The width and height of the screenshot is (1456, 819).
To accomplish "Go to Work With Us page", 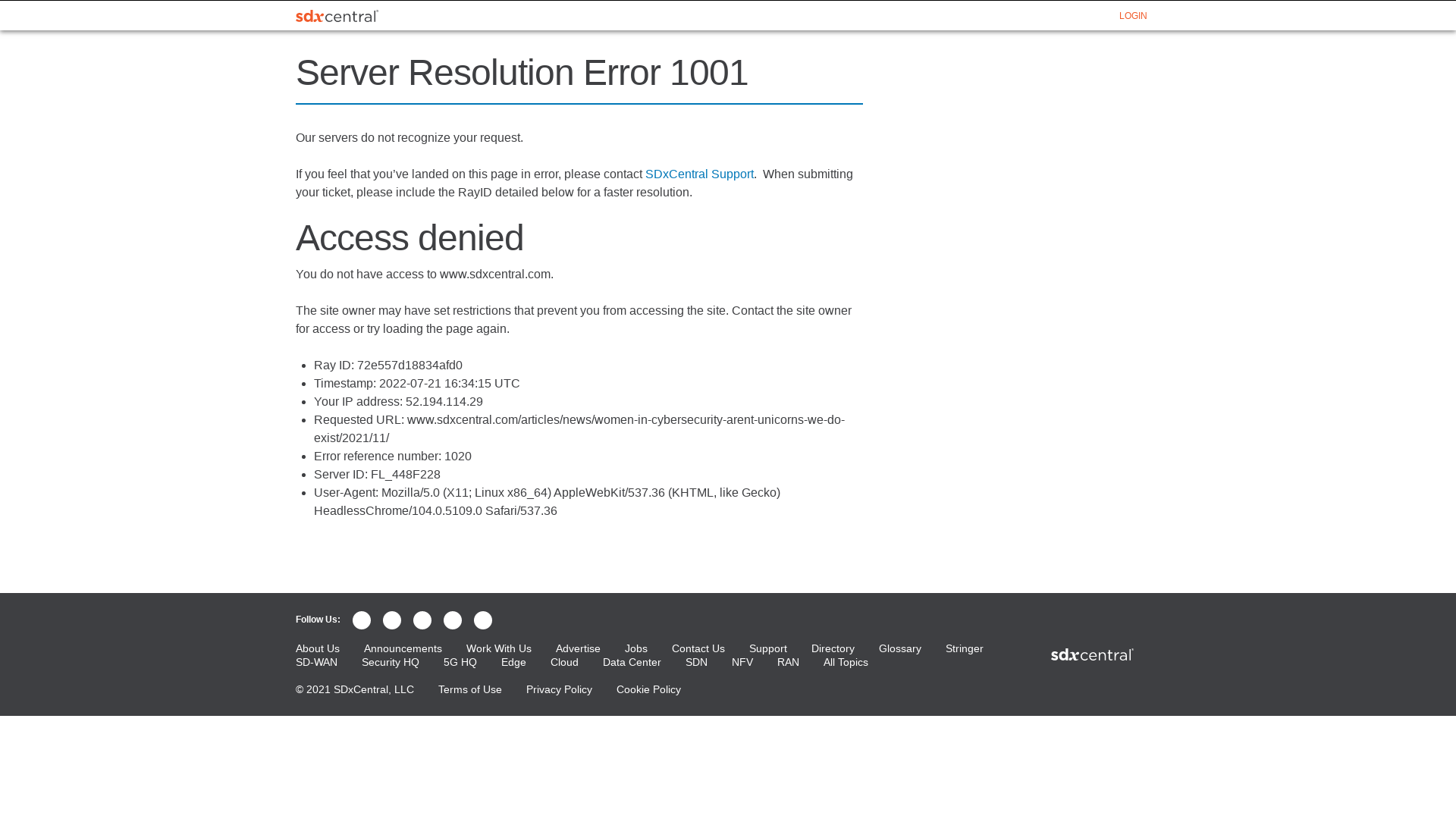I will click(499, 649).
